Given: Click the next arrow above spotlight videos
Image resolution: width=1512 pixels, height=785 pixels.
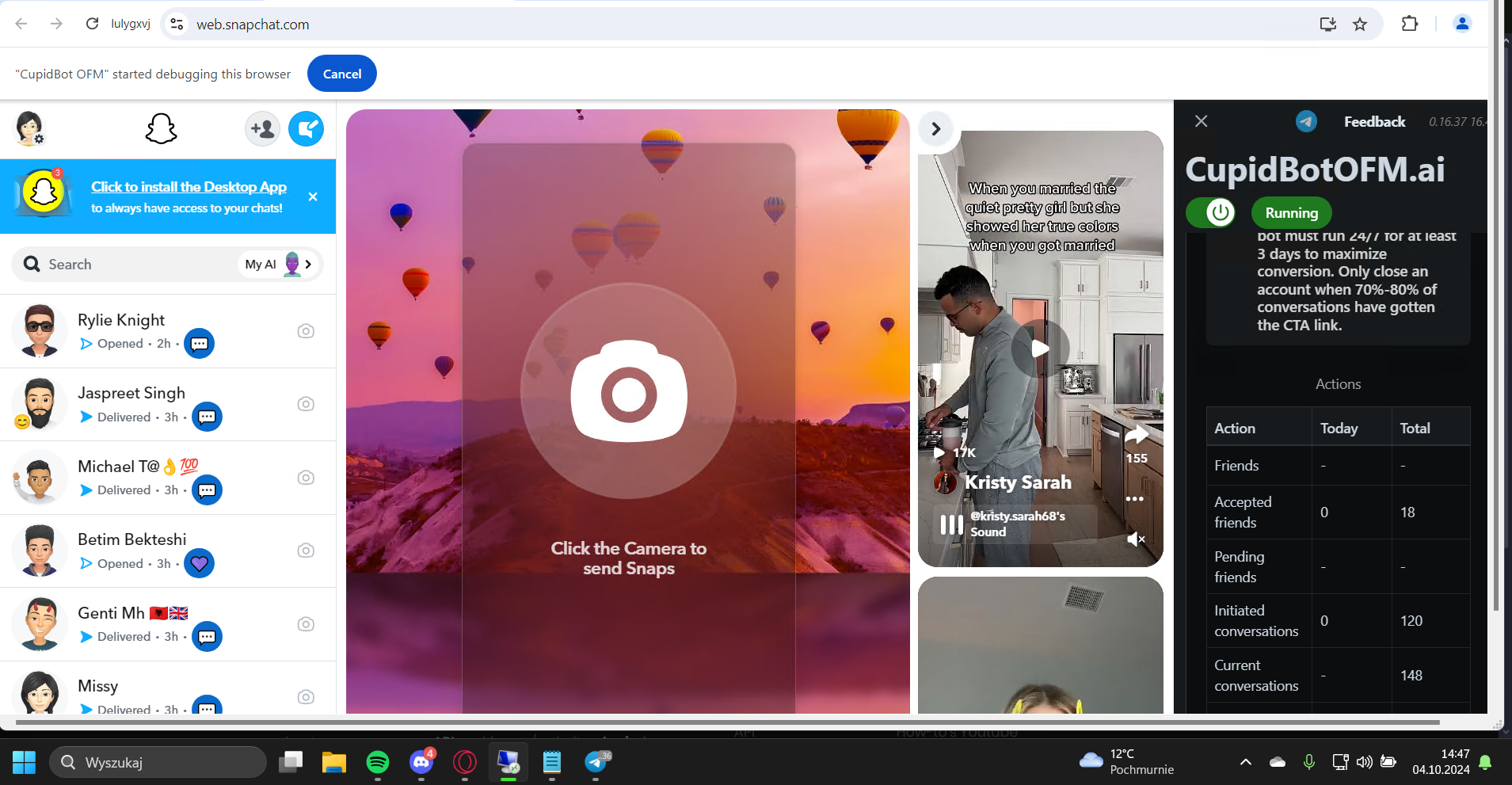Looking at the screenshot, I should coord(935,128).
